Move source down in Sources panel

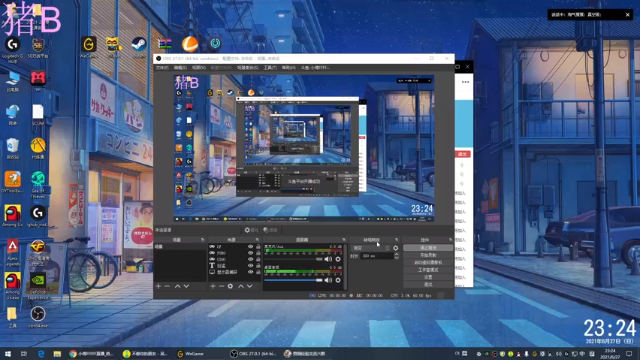point(250,286)
